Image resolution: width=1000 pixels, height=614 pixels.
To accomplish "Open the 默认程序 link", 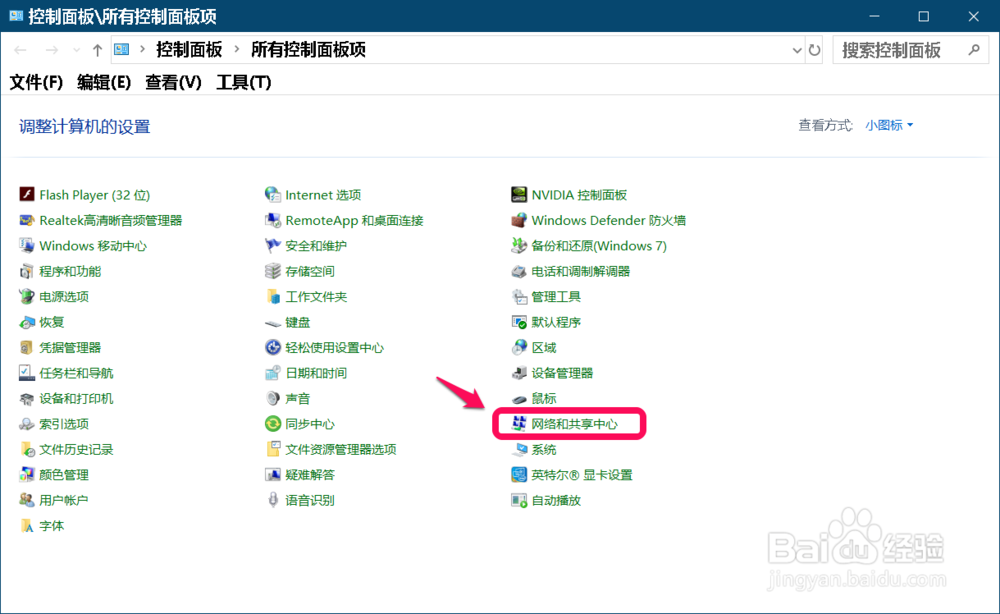I will coord(556,322).
